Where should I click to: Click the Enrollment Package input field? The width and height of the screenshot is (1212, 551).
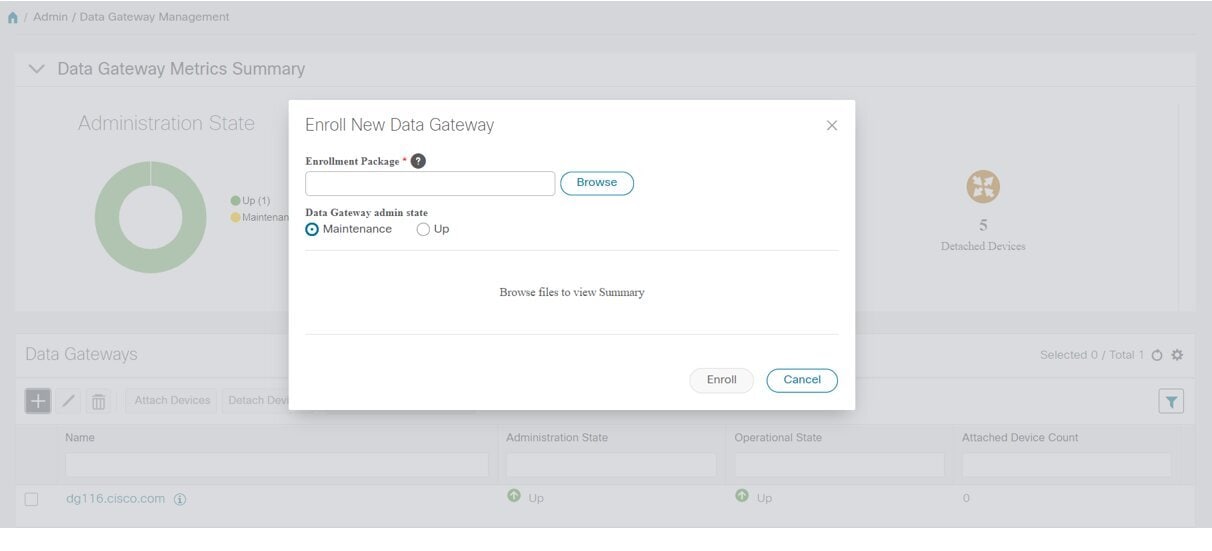point(429,183)
